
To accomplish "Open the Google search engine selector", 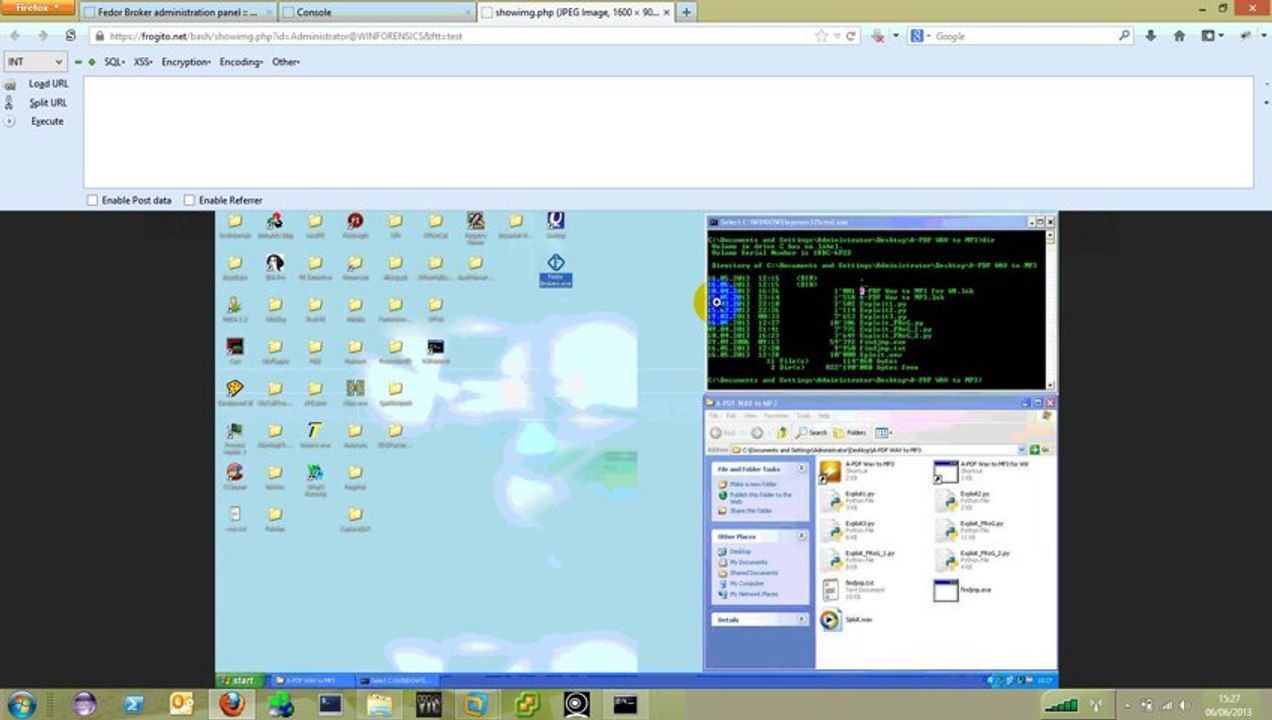I will (921, 36).
